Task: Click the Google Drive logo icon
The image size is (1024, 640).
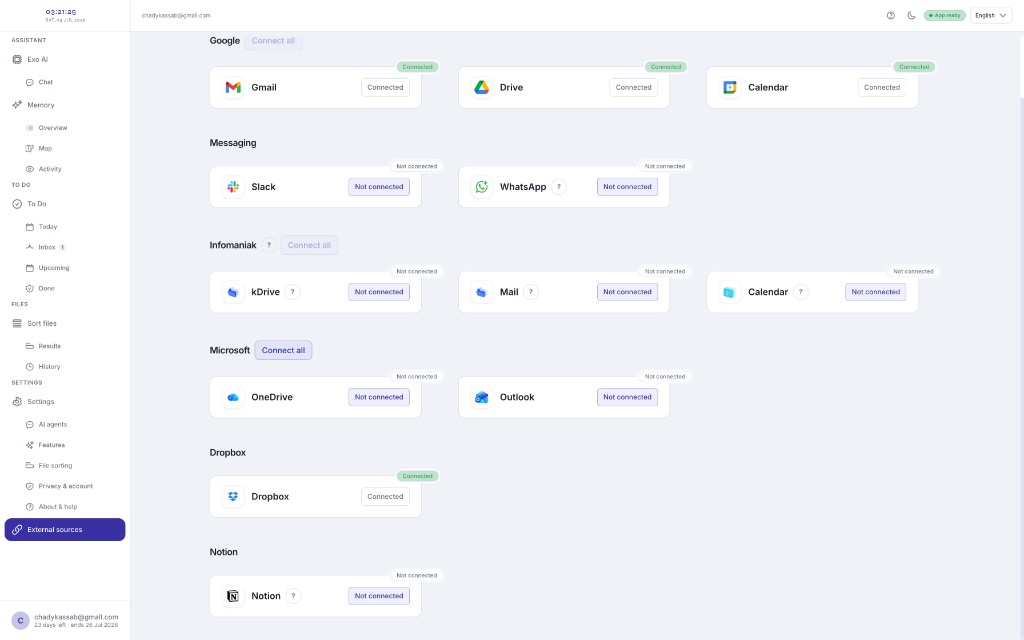Action: (481, 88)
